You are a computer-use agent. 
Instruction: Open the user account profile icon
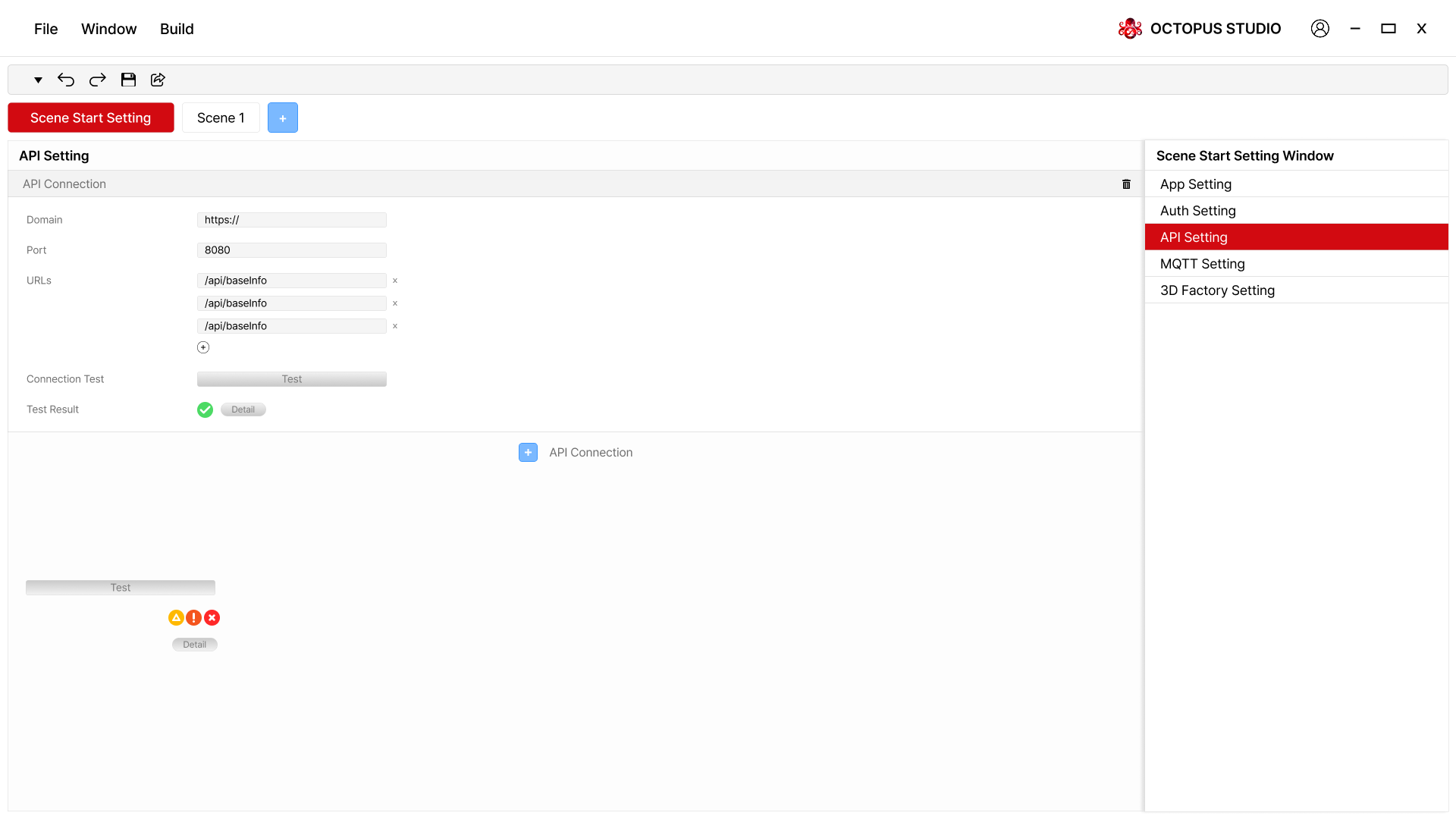[x=1319, y=29]
